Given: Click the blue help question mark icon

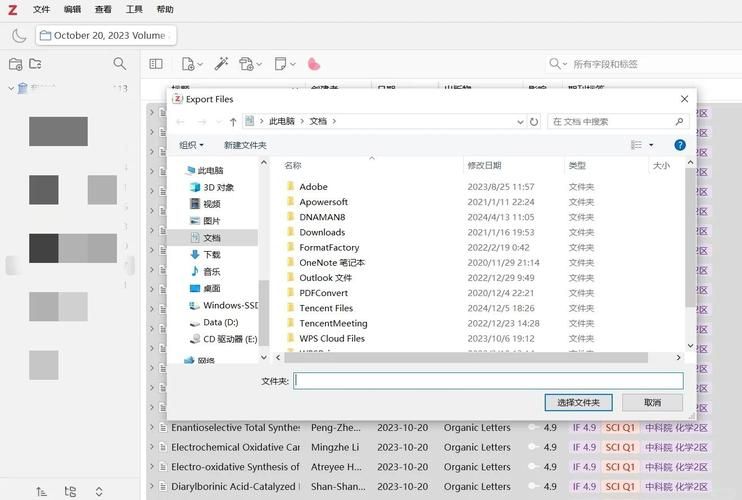Looking at the screenshot, I should (x=680, y=145).
